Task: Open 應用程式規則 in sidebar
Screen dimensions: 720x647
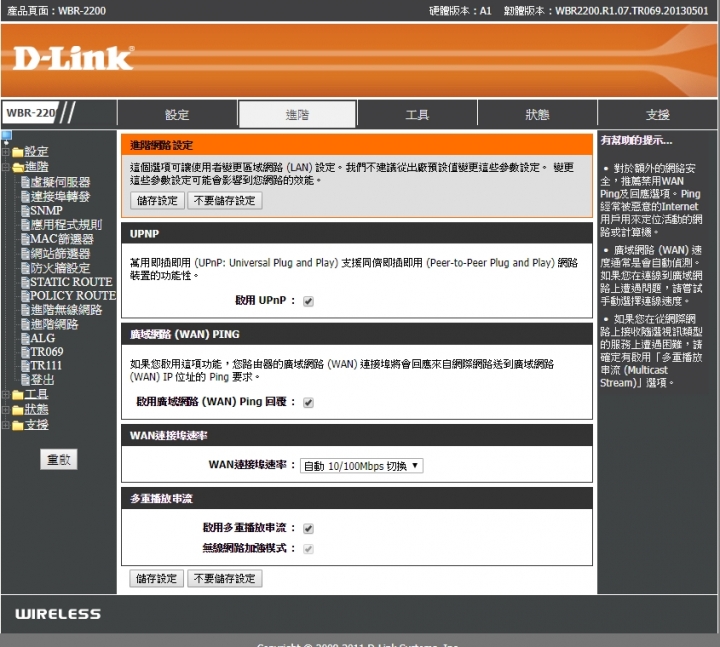Action: coord(66,225)
